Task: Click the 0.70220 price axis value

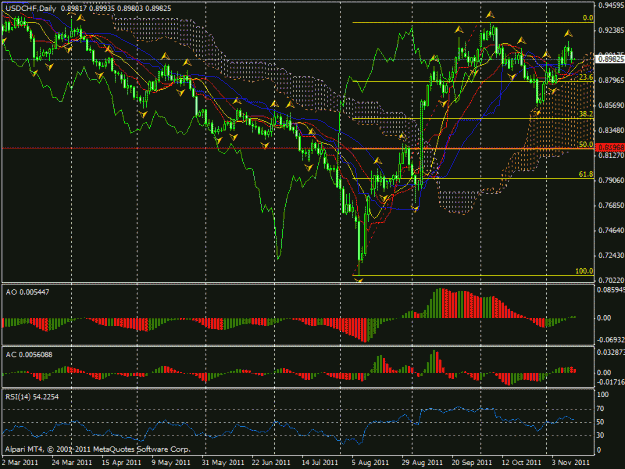Action: [x=611, y=281]
